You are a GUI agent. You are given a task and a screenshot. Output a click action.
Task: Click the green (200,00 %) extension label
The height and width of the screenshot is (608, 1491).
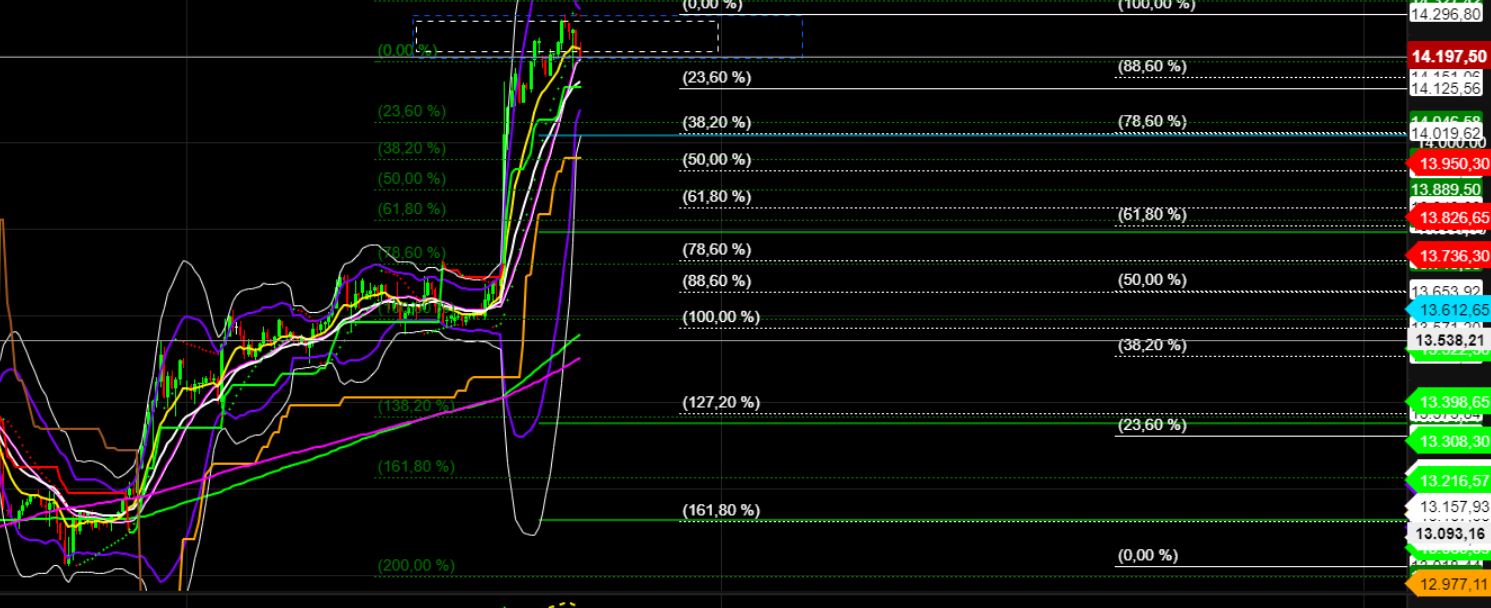tap(418, 565)
